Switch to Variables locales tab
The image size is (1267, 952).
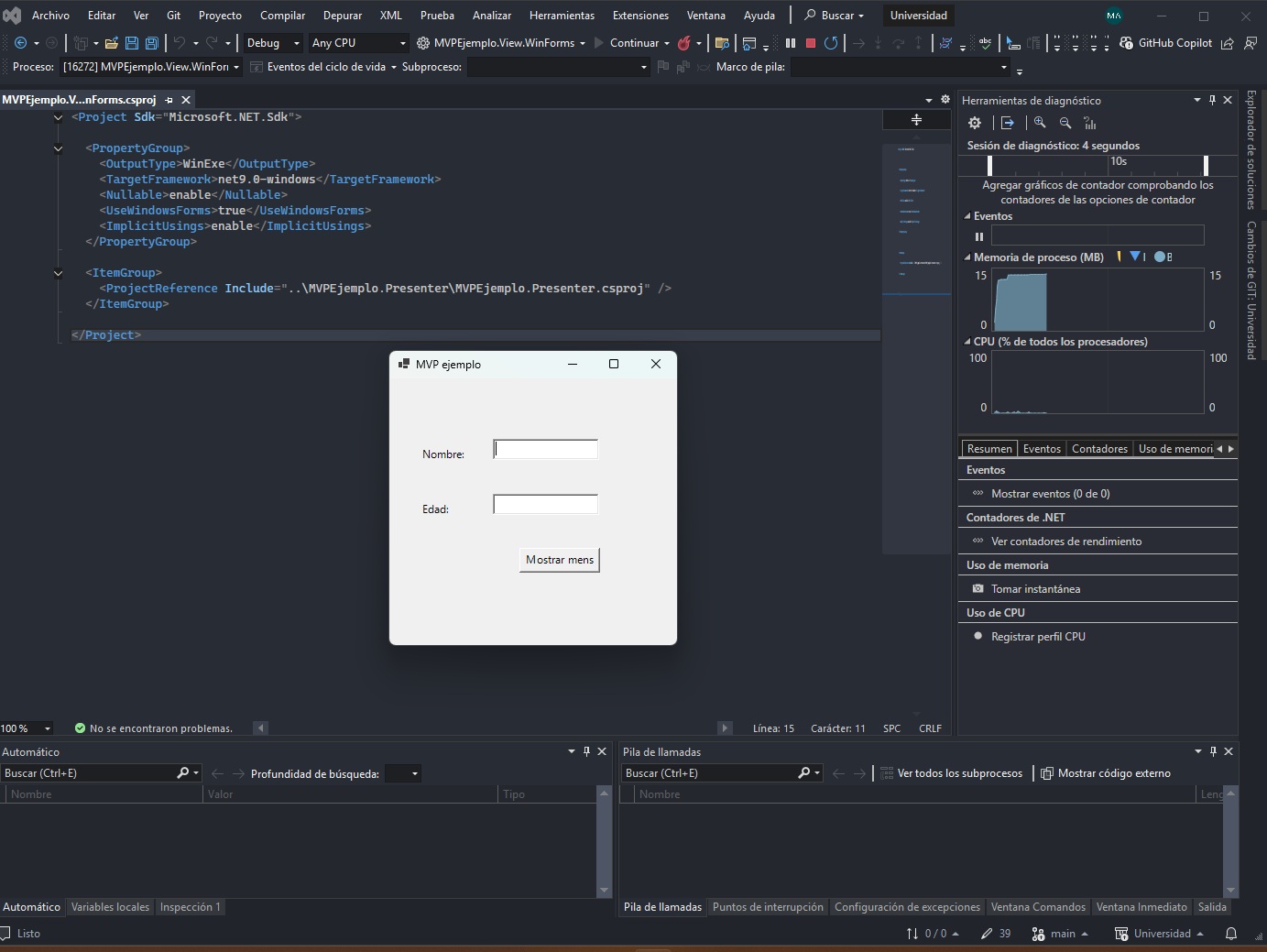(110, 907)
